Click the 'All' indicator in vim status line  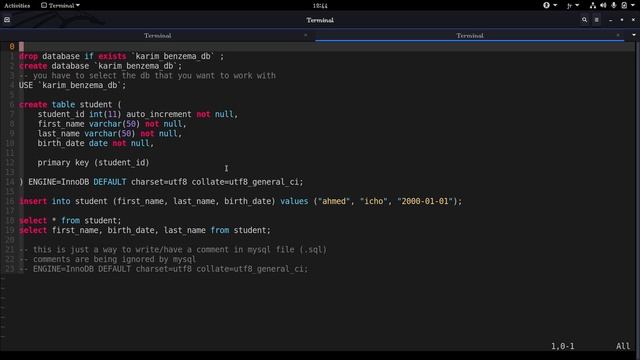[x=623, y=346]
